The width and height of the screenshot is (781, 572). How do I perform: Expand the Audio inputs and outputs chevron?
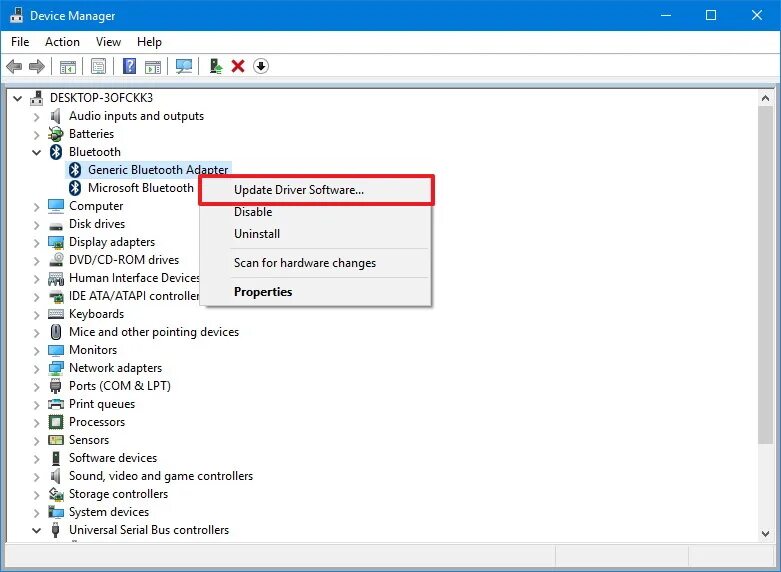point(36,117)
